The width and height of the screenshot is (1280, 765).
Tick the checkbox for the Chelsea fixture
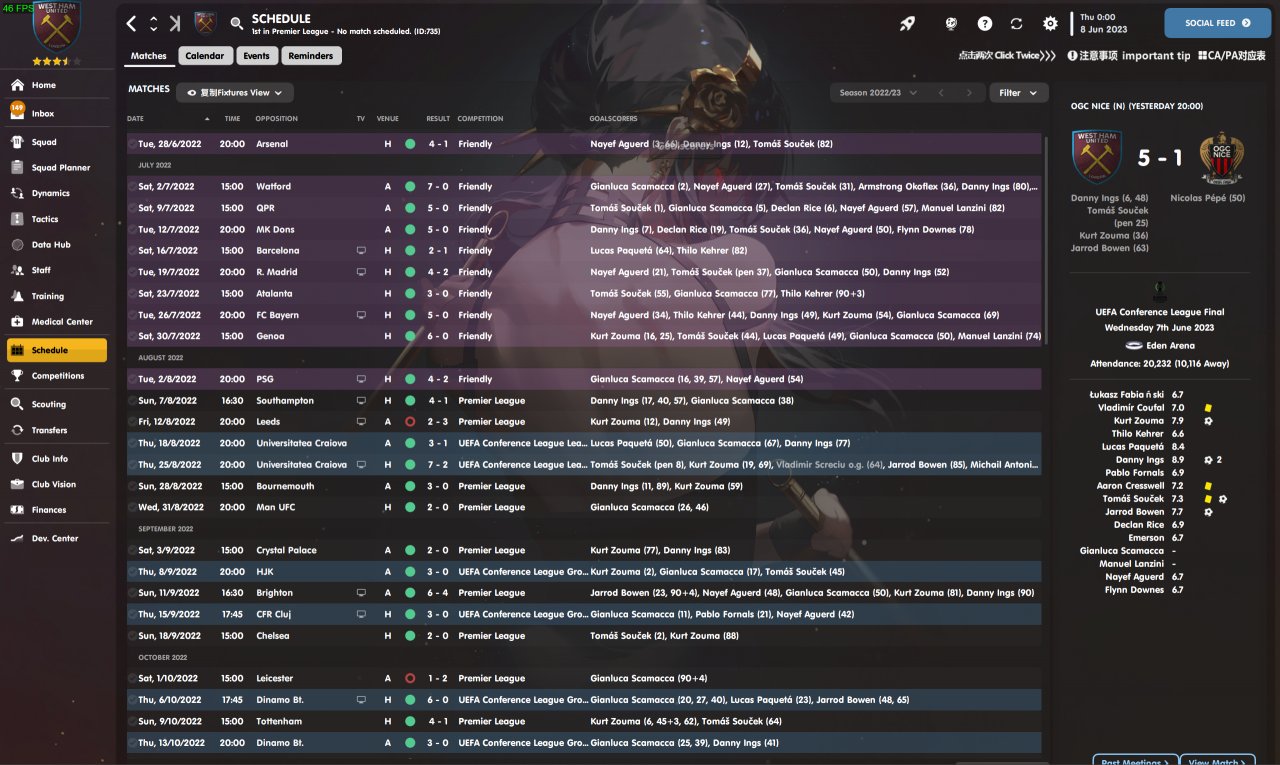coord(133,636)
